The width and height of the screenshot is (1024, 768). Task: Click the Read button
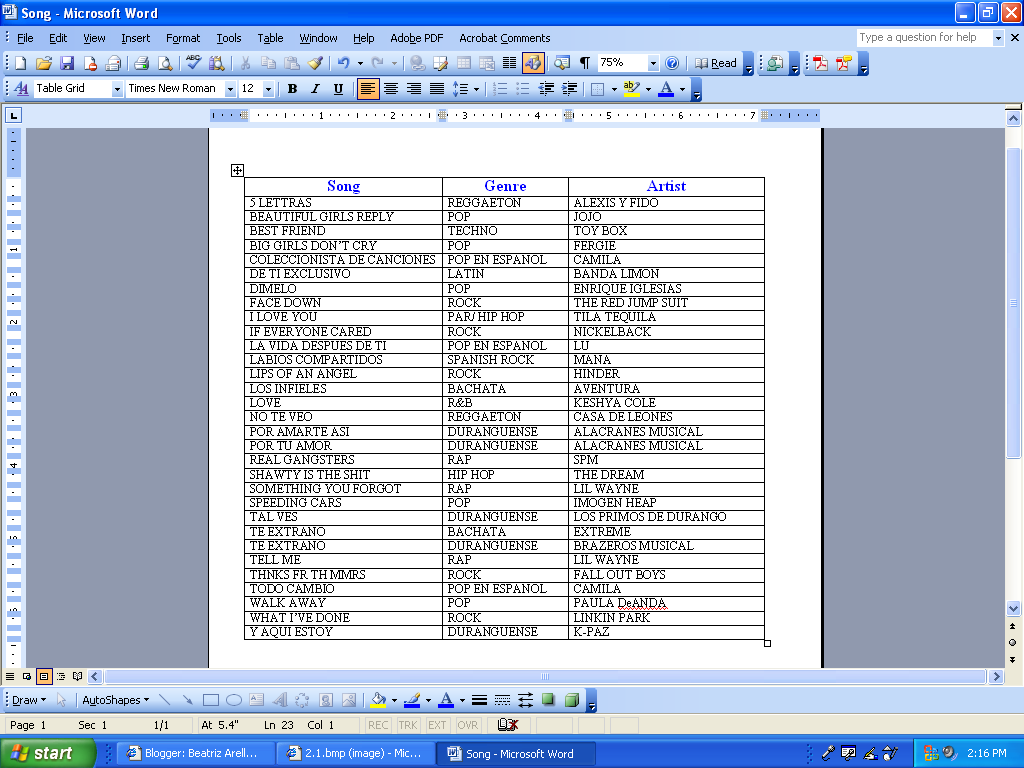pos(716,63)
